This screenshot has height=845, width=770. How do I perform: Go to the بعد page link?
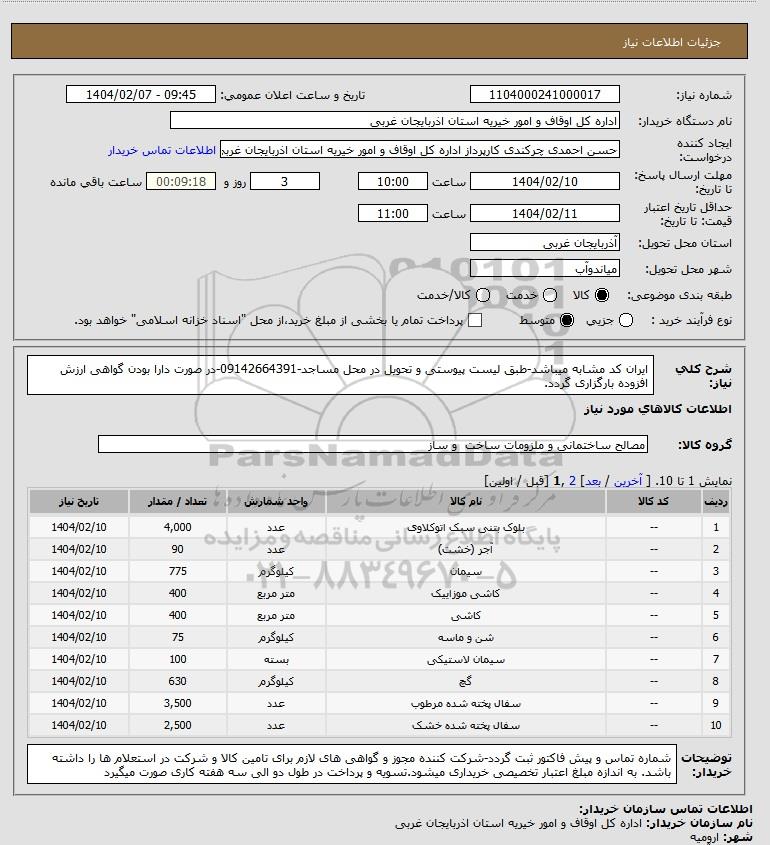click(x=593, y=481)
